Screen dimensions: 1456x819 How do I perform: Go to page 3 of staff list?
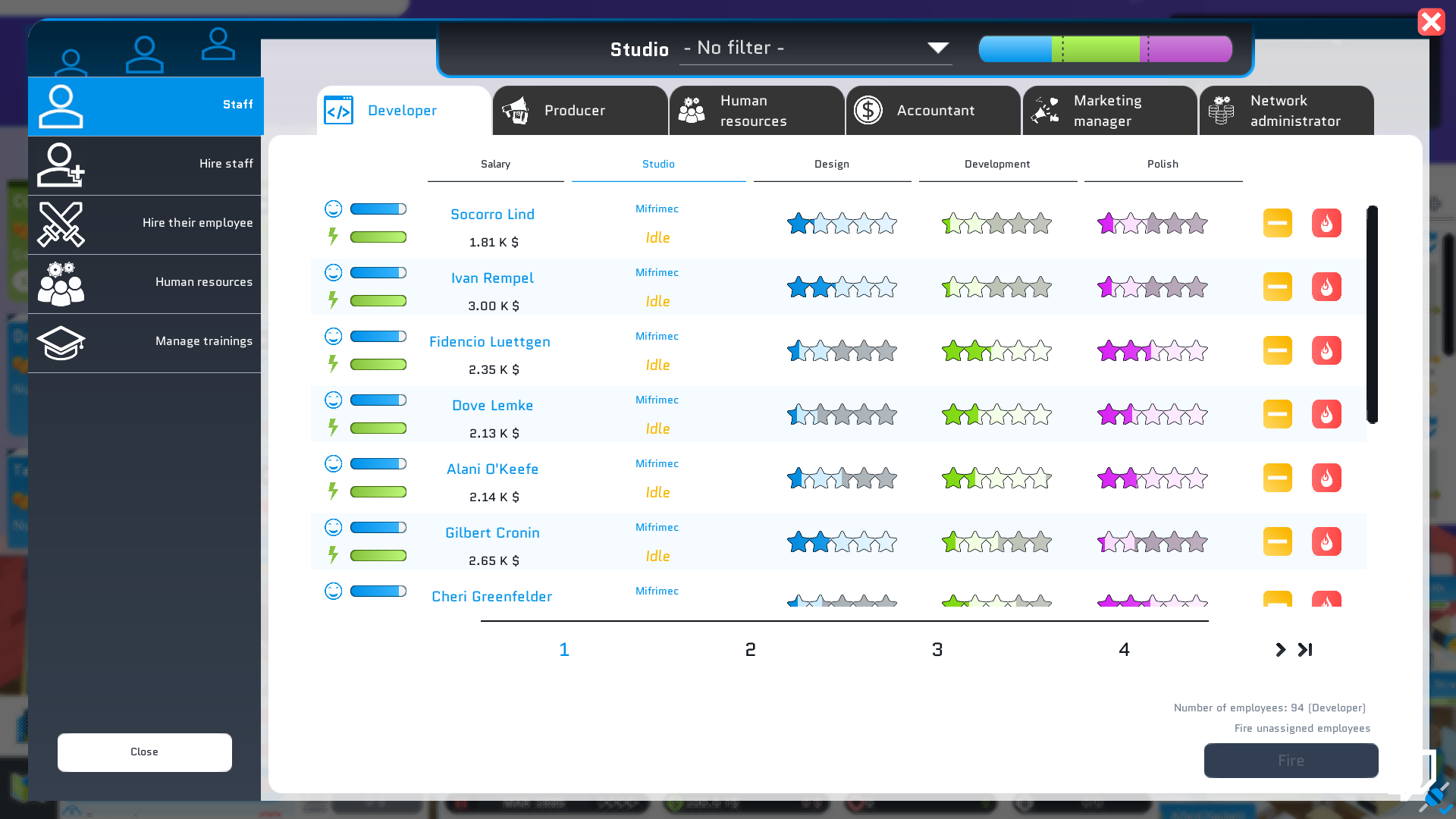(x=937, y=650)
